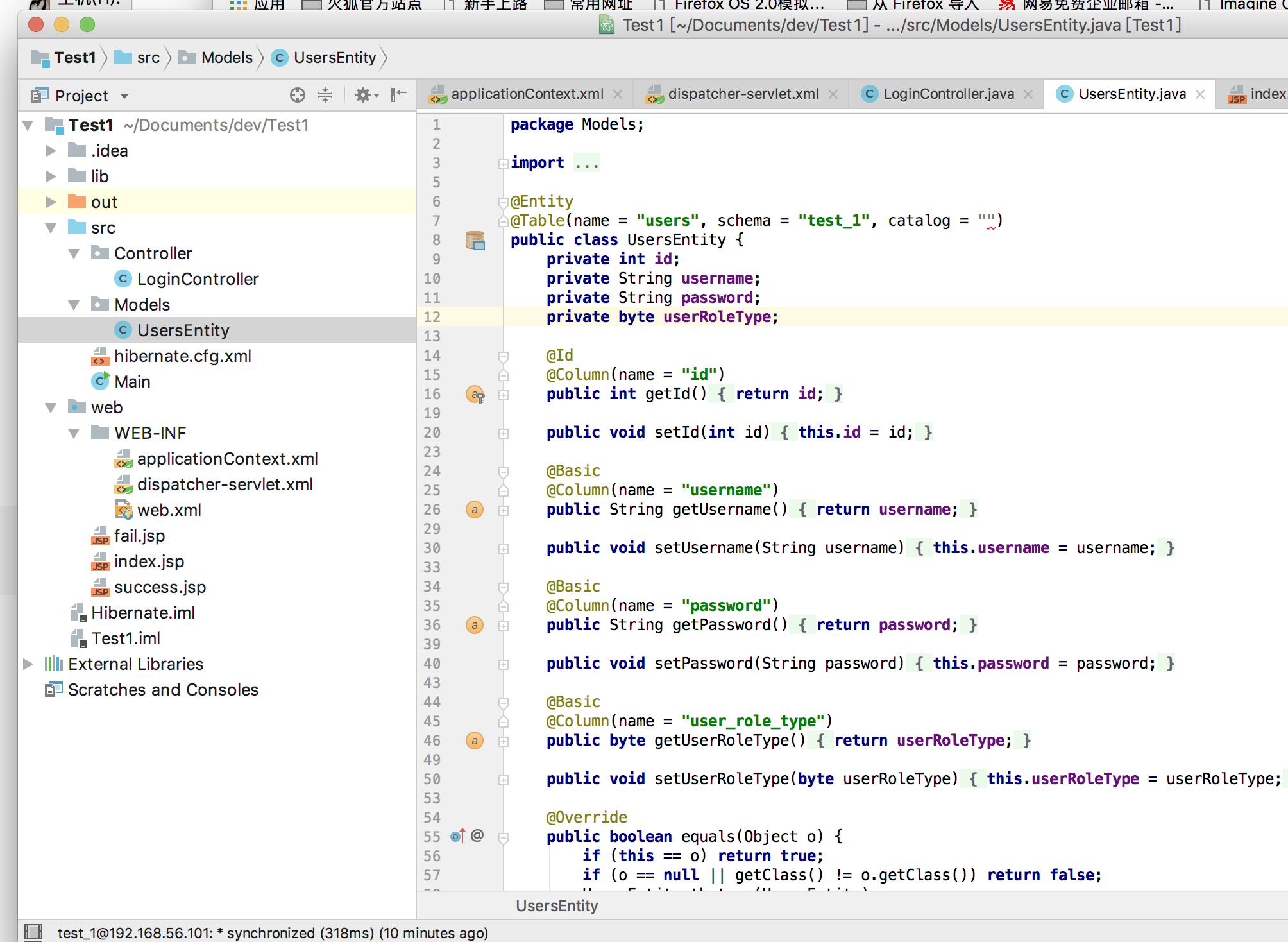Screen dimensions: 1288x942
Task: Close the UsersEntity.java editor tab
Action: pos(1200,94)
